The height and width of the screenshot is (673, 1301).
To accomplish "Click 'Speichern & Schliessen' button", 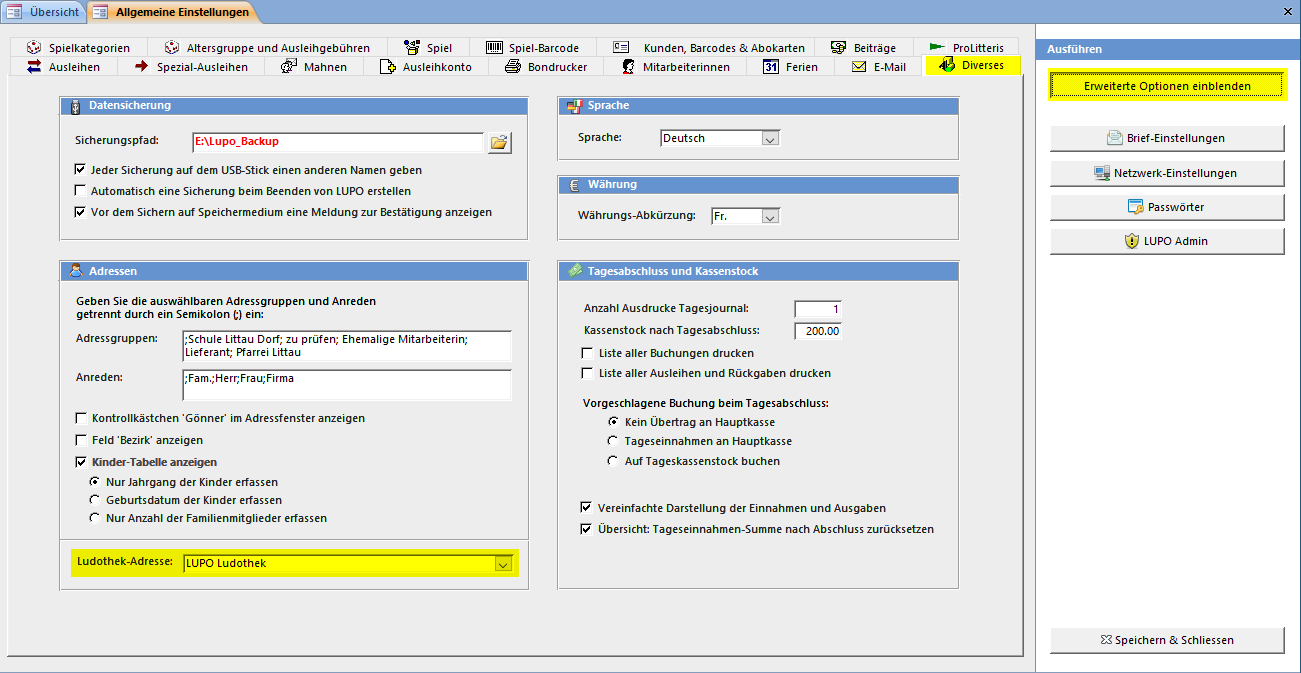I will click(x=1167, y=640).
